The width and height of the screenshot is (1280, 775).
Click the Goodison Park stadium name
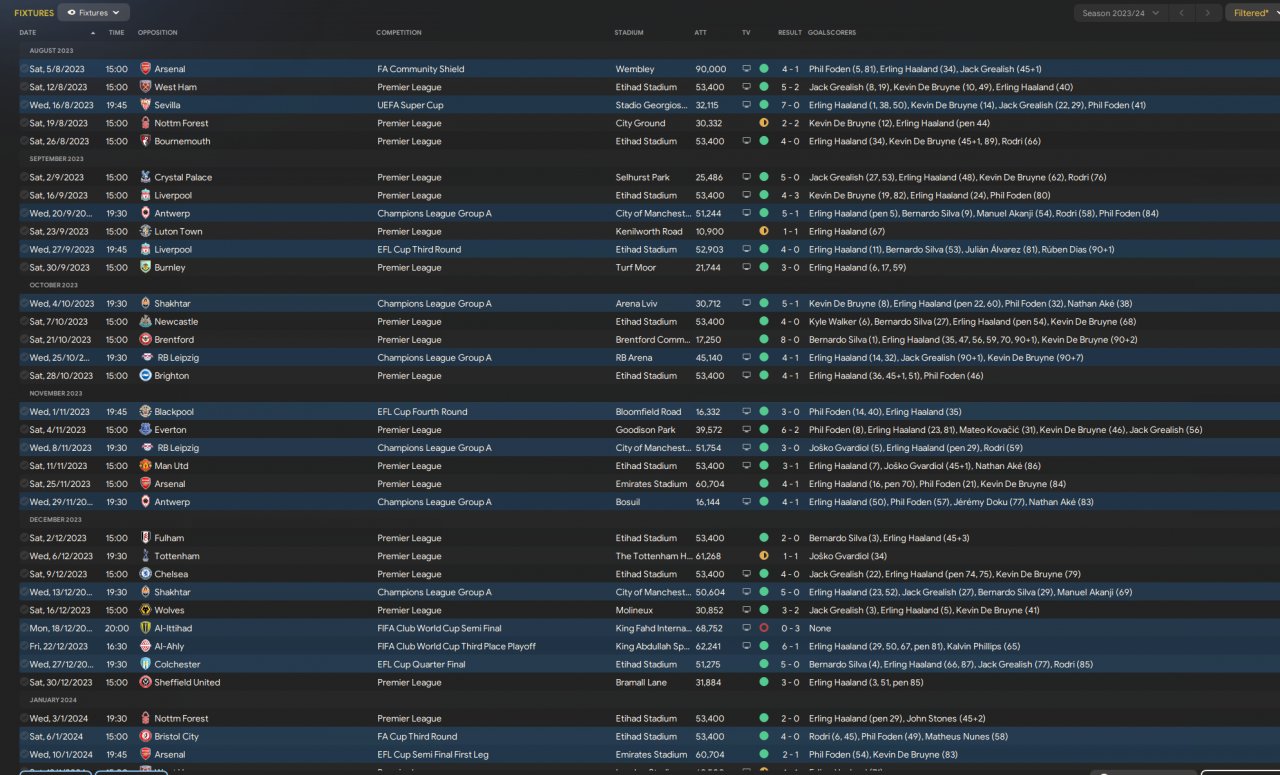pos(646,429)
